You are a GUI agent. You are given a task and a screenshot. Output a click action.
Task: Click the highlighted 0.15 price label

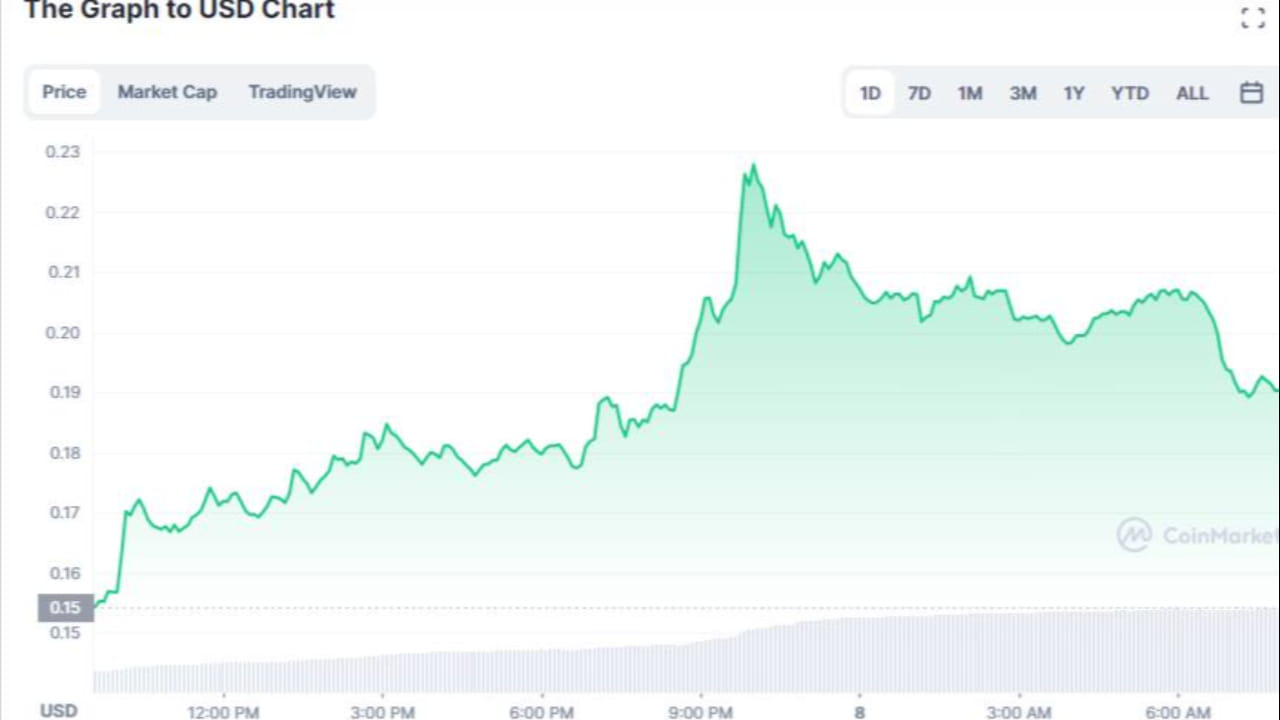coord(64,607)
